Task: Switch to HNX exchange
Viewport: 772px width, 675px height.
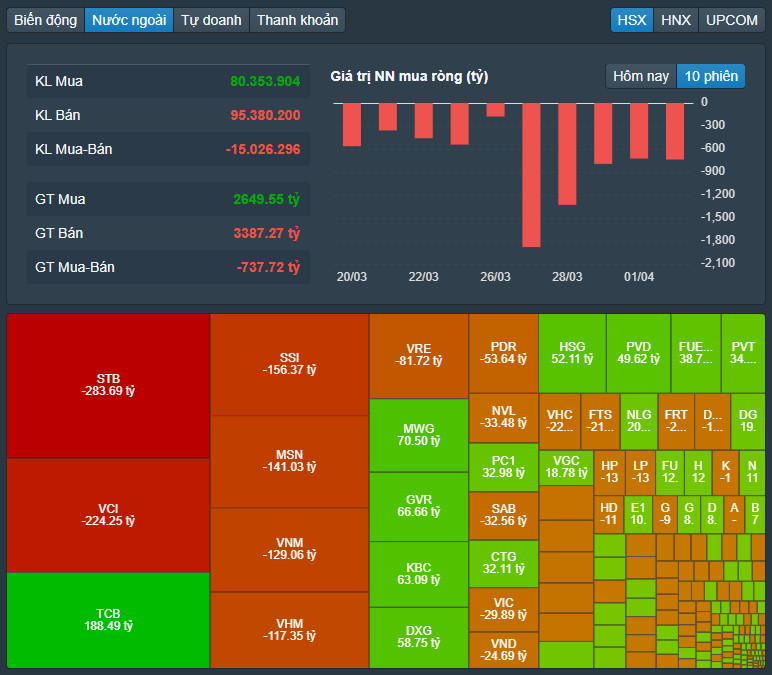Action: (676, 20)
